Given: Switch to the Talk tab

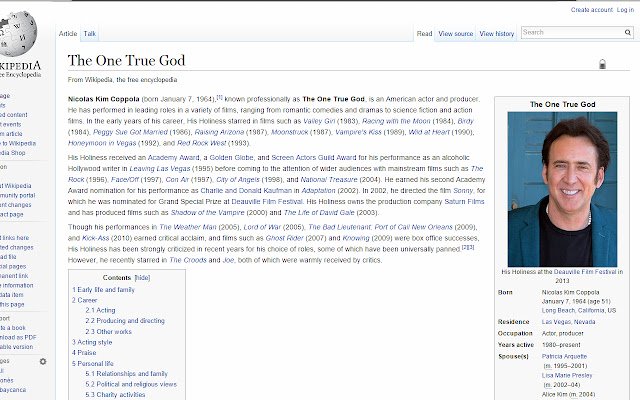Looking at the screenshot, I should point(90,34).
